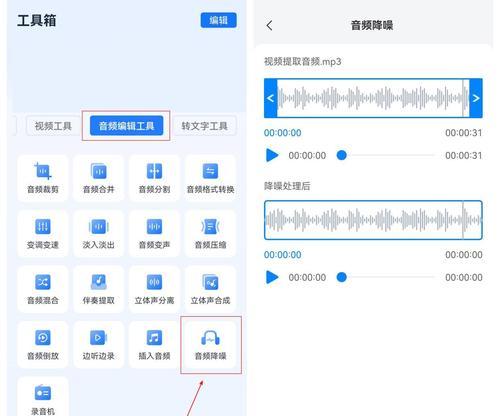
Task: Open the 音频合并 merge tool
Action: point(99,178)
